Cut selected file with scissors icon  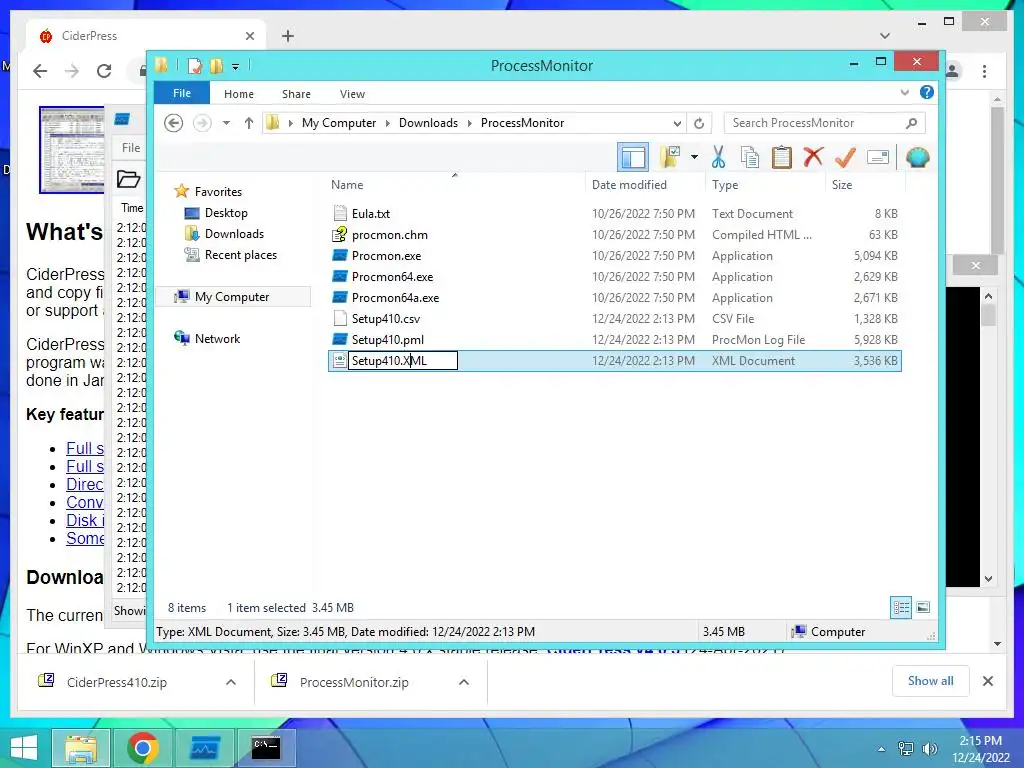(718, 157)
